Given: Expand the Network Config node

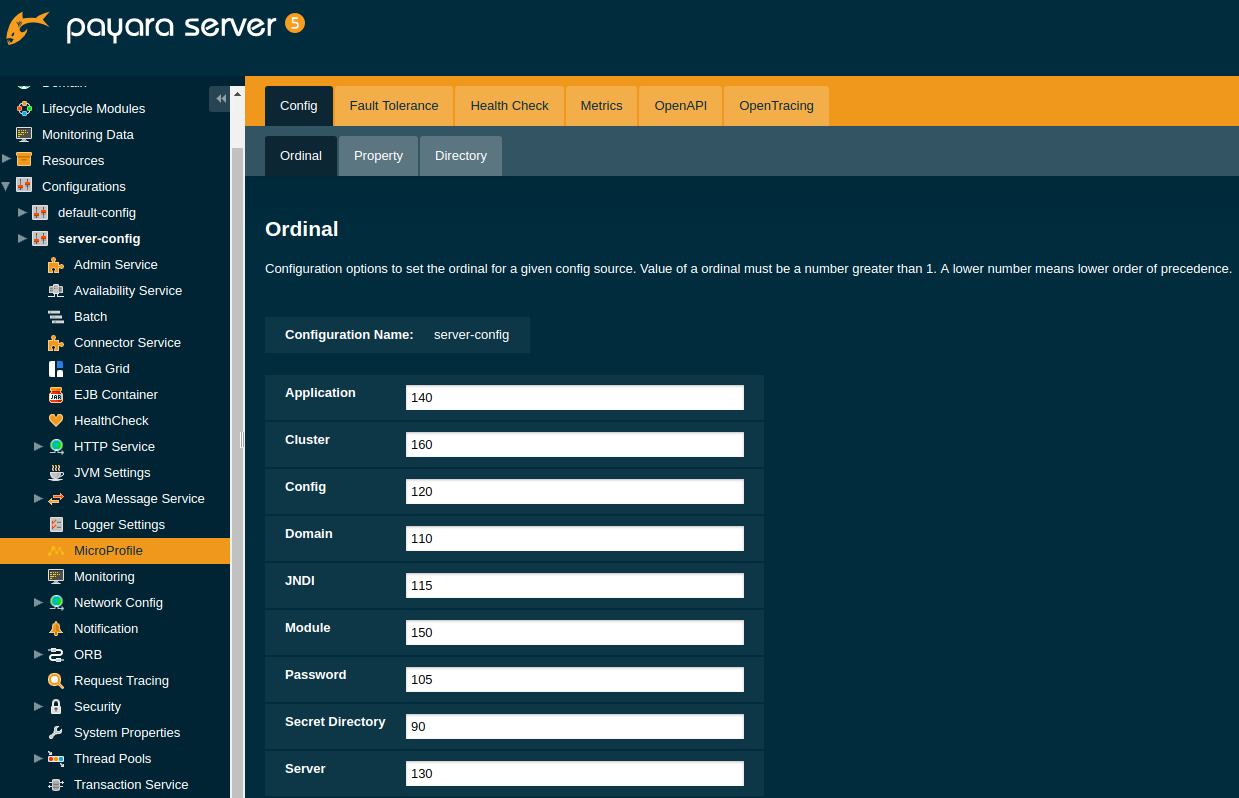Looking at the screenshot, I should [x=38, y=602].
